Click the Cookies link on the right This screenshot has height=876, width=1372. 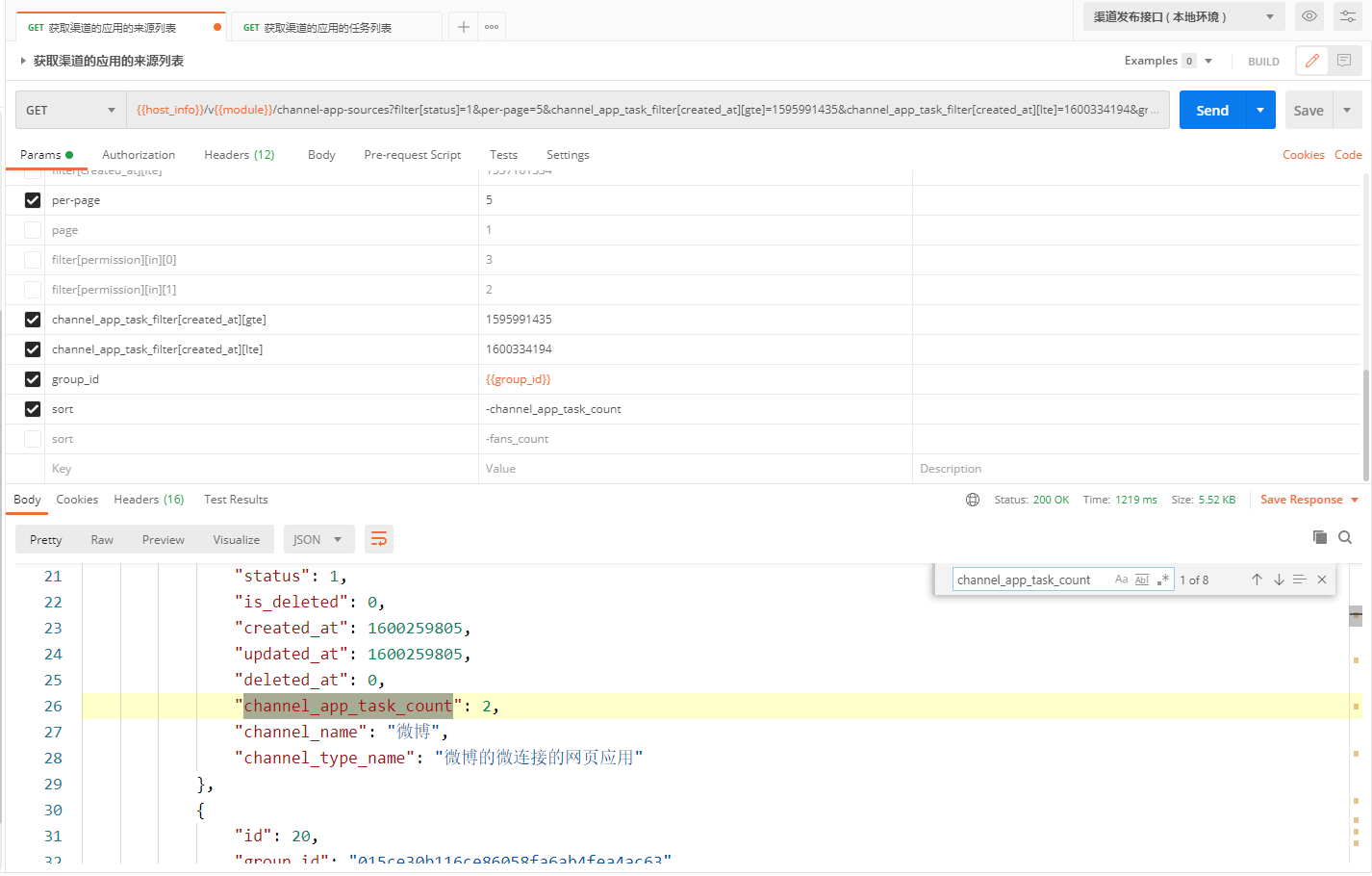(1303, 155)
